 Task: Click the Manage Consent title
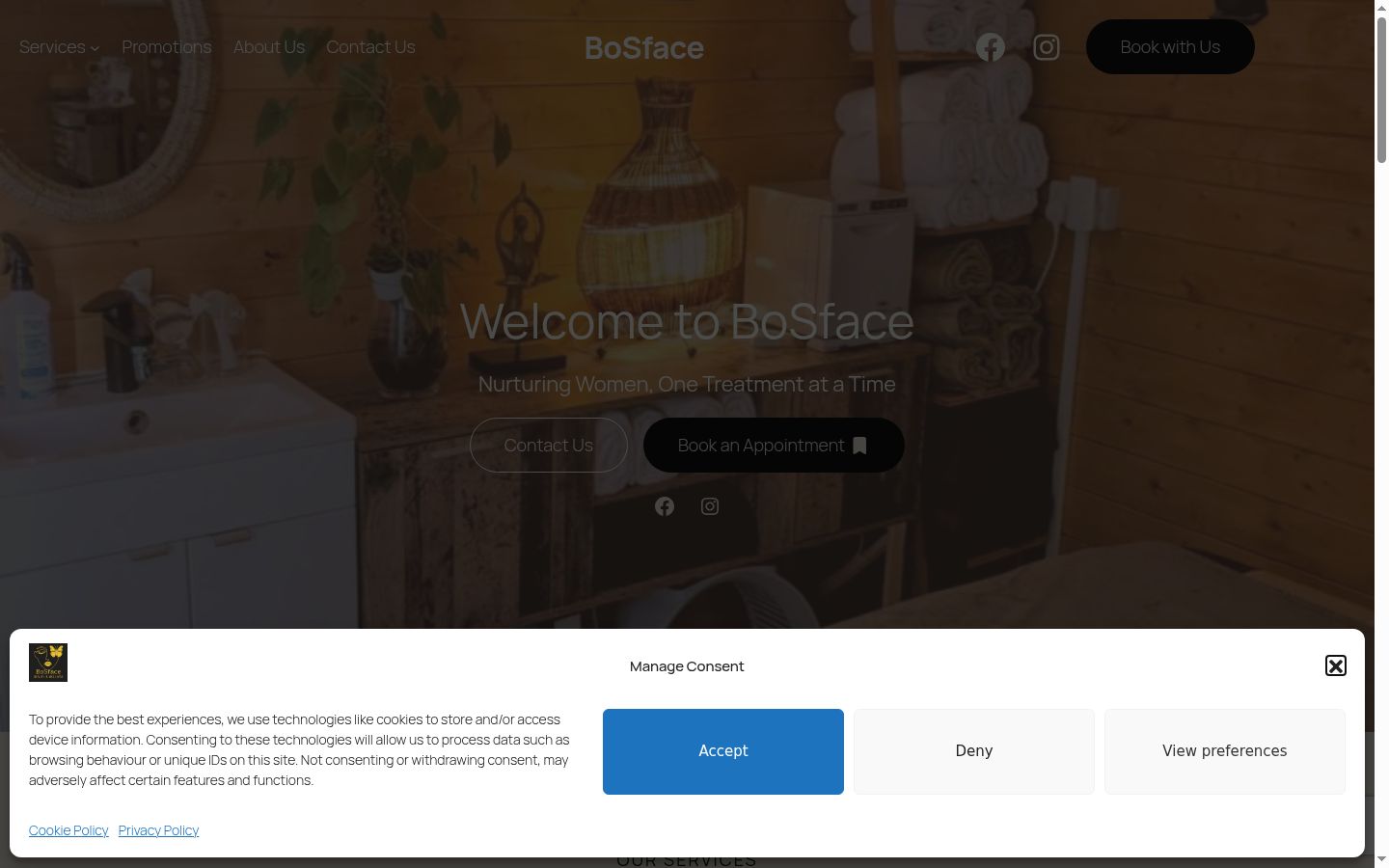pyautogui.click(x=687, y=666)
